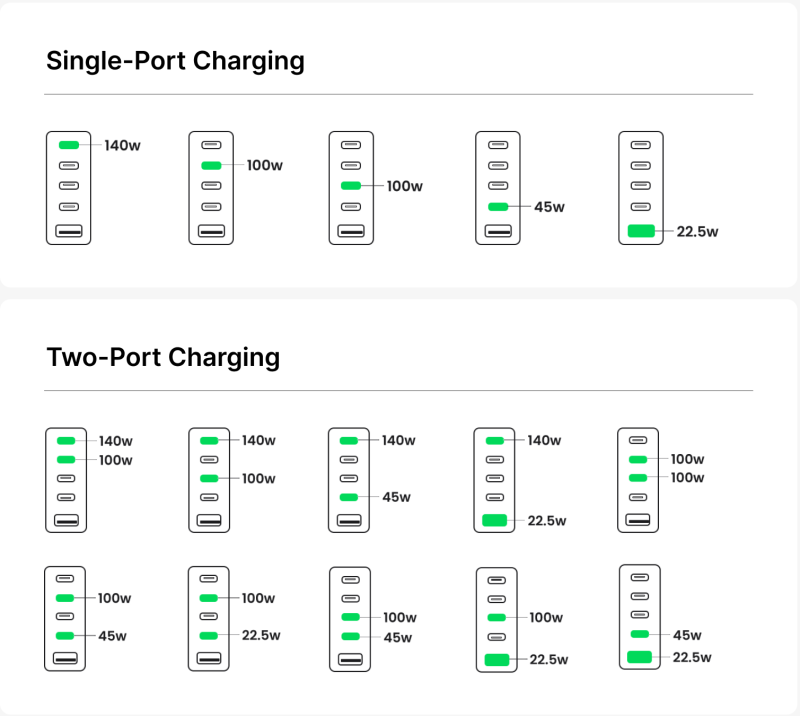The image size is (800, 716).
Task: Select upper green port on the 100w/100w charger
Action: [x=638, y=459]
